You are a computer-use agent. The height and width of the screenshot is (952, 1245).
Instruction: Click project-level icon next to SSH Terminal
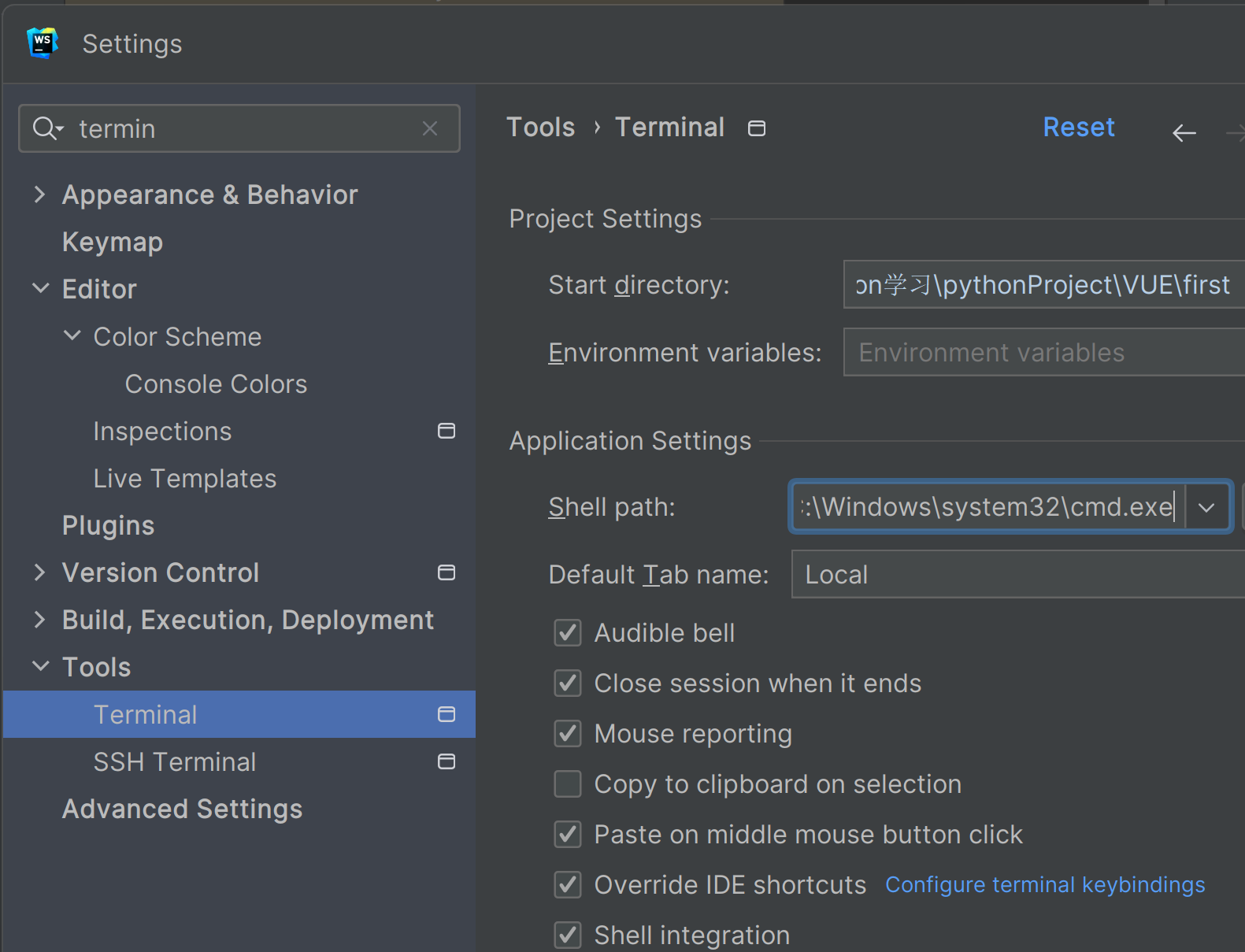(x=446, y=761)
